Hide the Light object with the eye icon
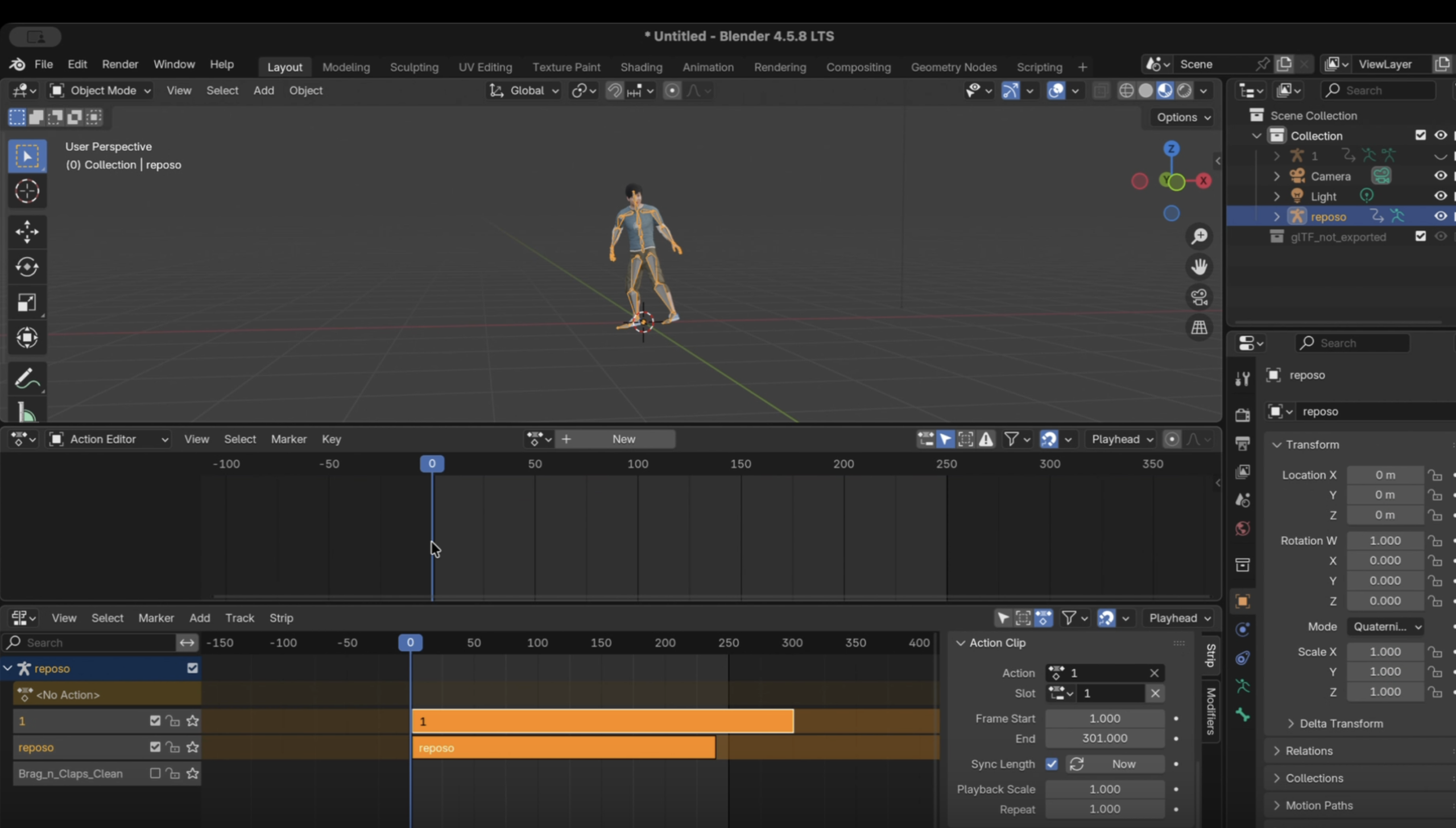This screenshot has height=828, width=1456. 1440,196
